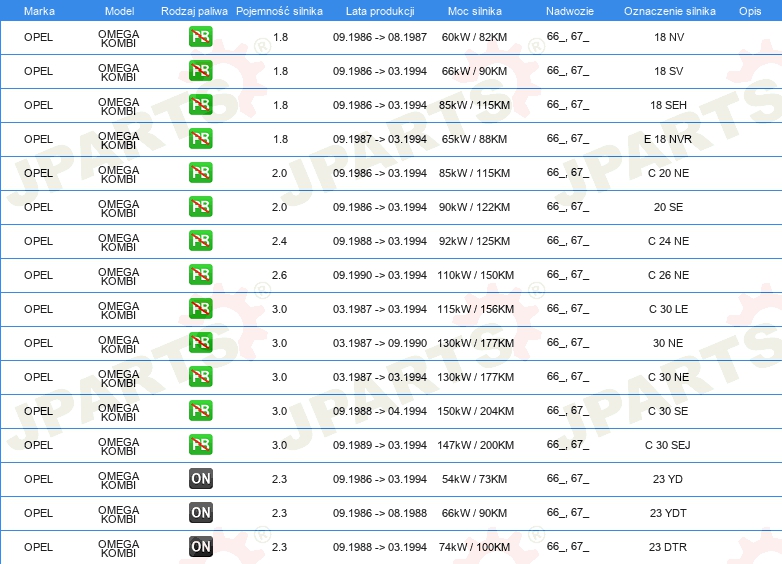Click the petrol icon in the C 24 NE row
The height and width of the screenshot is (564, 782).
[200, 241]
